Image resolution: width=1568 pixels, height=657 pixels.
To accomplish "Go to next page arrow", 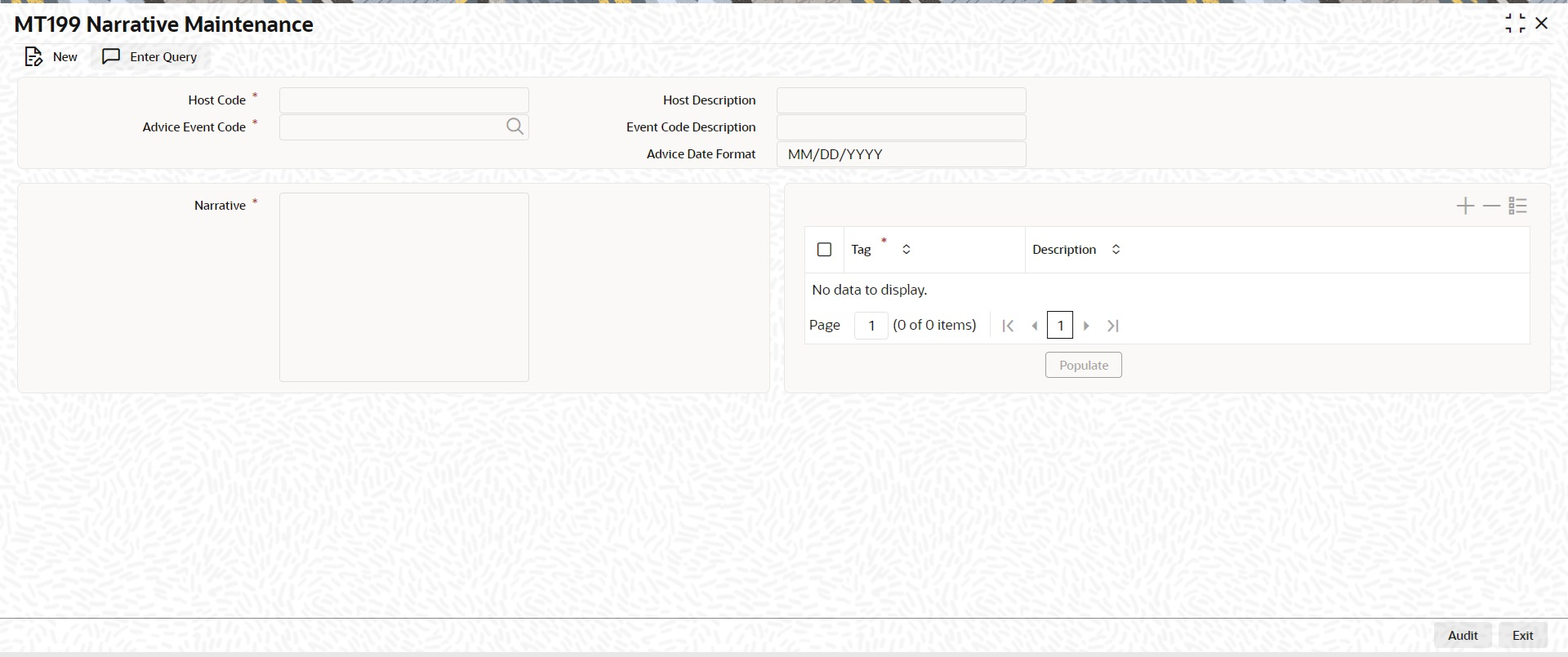I will pos(1086,326).
